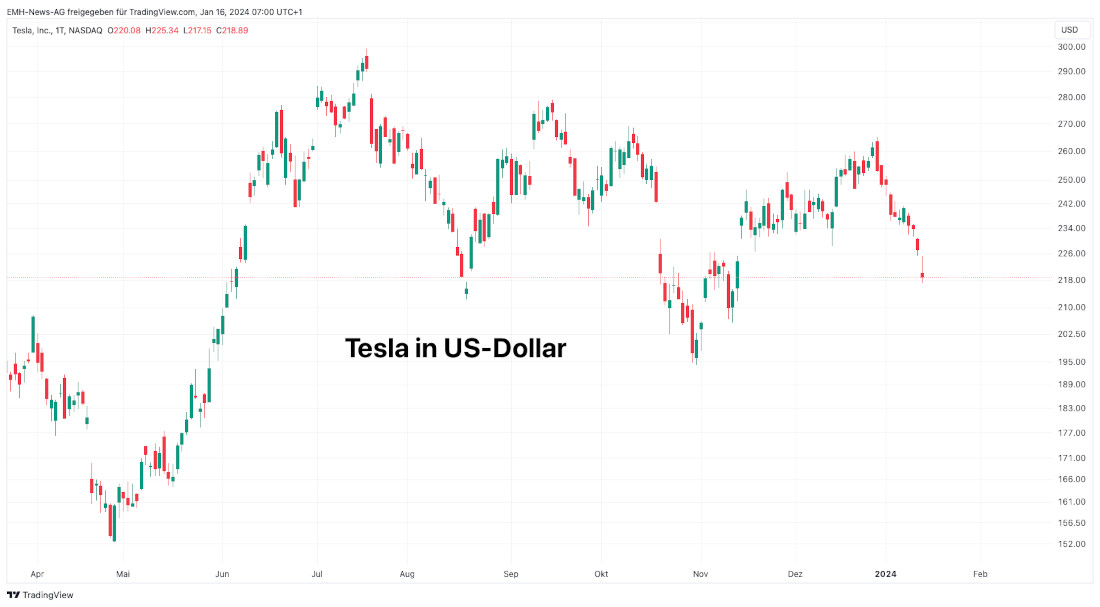Click the Close value 218.89

click(x=235, y=30)
